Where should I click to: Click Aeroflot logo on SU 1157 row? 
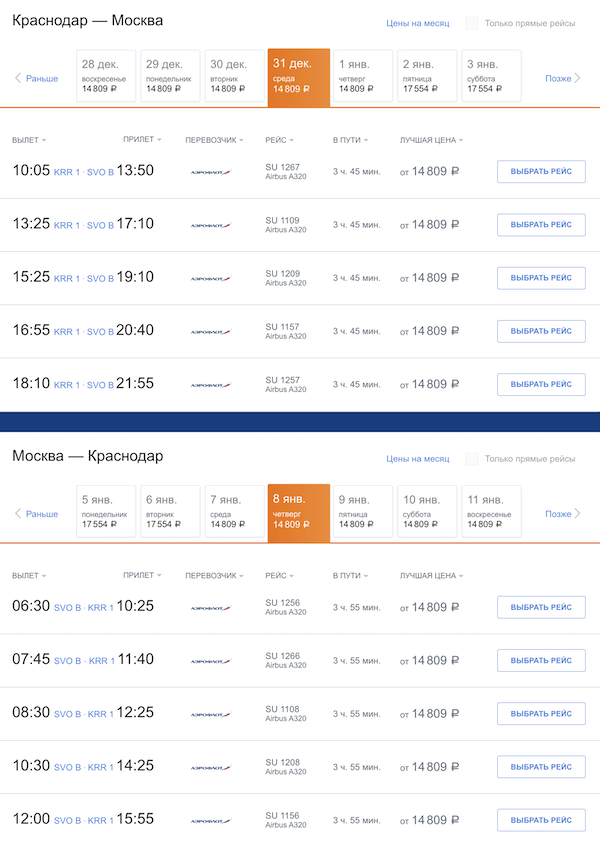(x=211, y=332)
